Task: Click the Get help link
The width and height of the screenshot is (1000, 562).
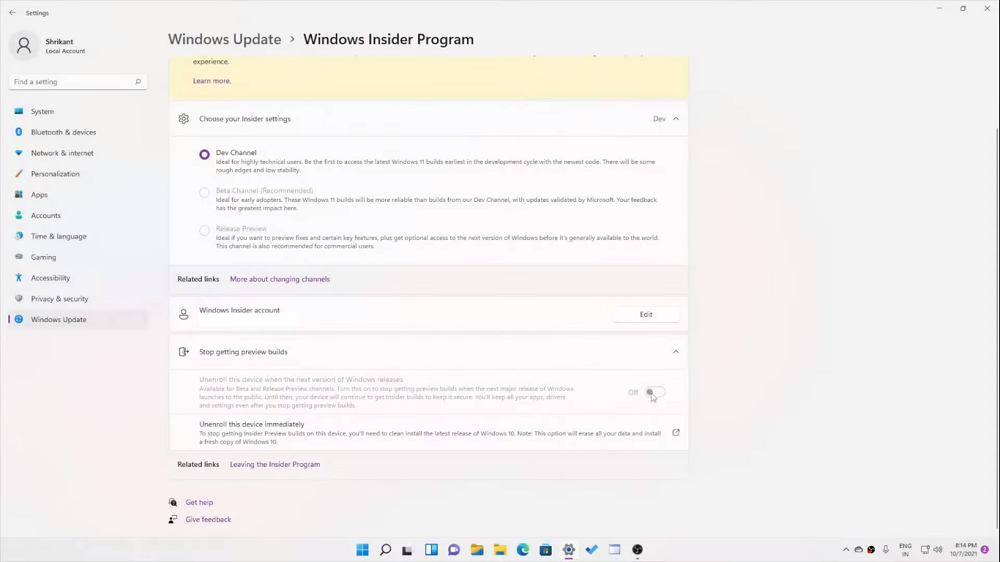Action: 199,503
